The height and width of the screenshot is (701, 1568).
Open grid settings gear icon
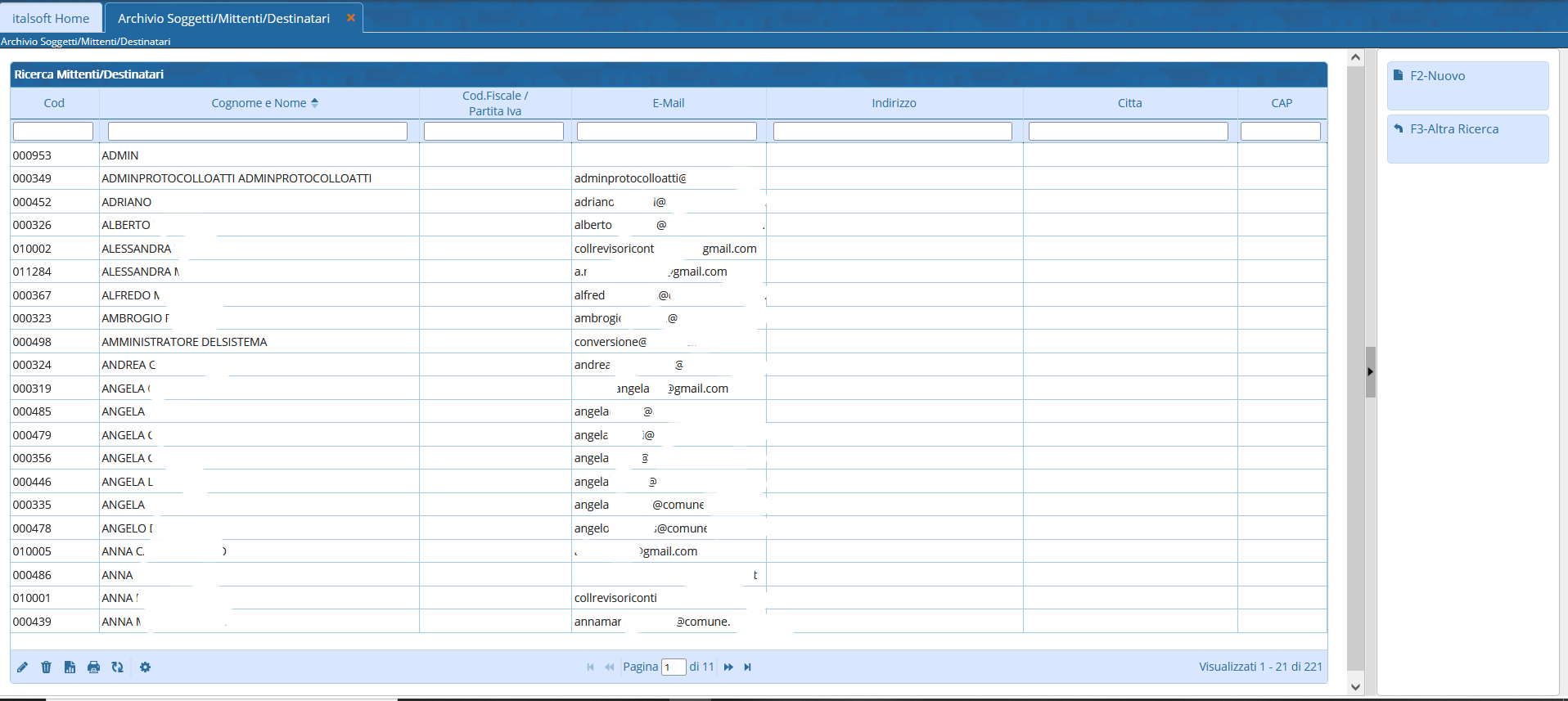tap(146, 667)
